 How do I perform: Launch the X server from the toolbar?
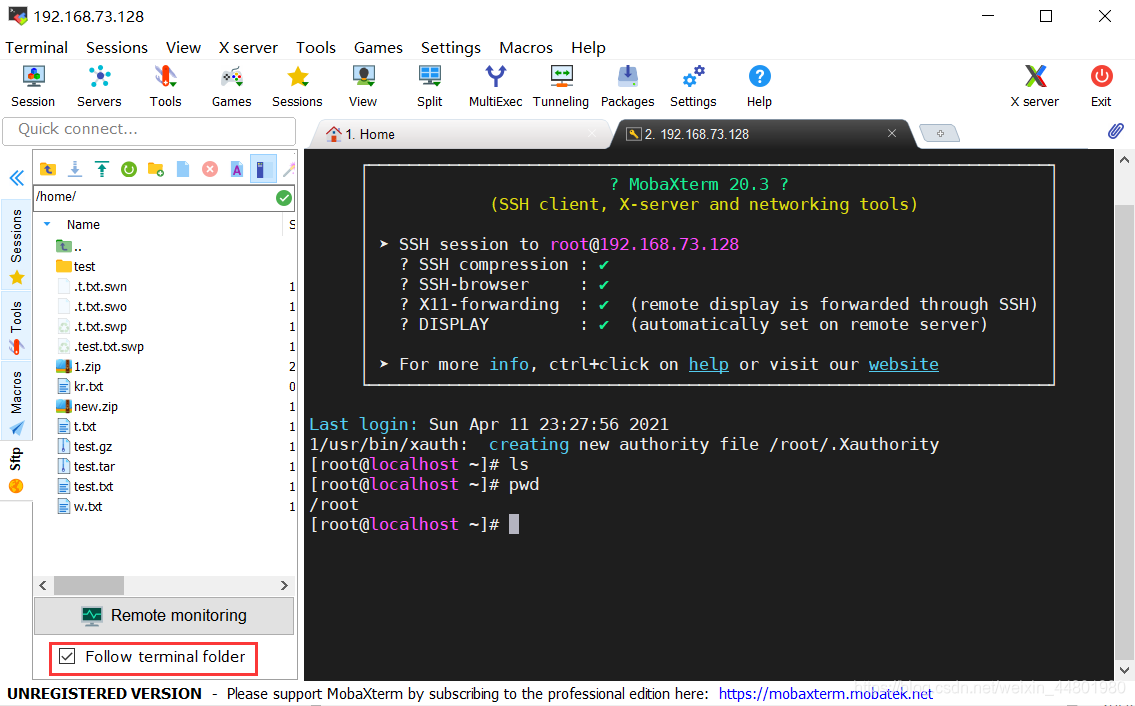coord(1034,86)
